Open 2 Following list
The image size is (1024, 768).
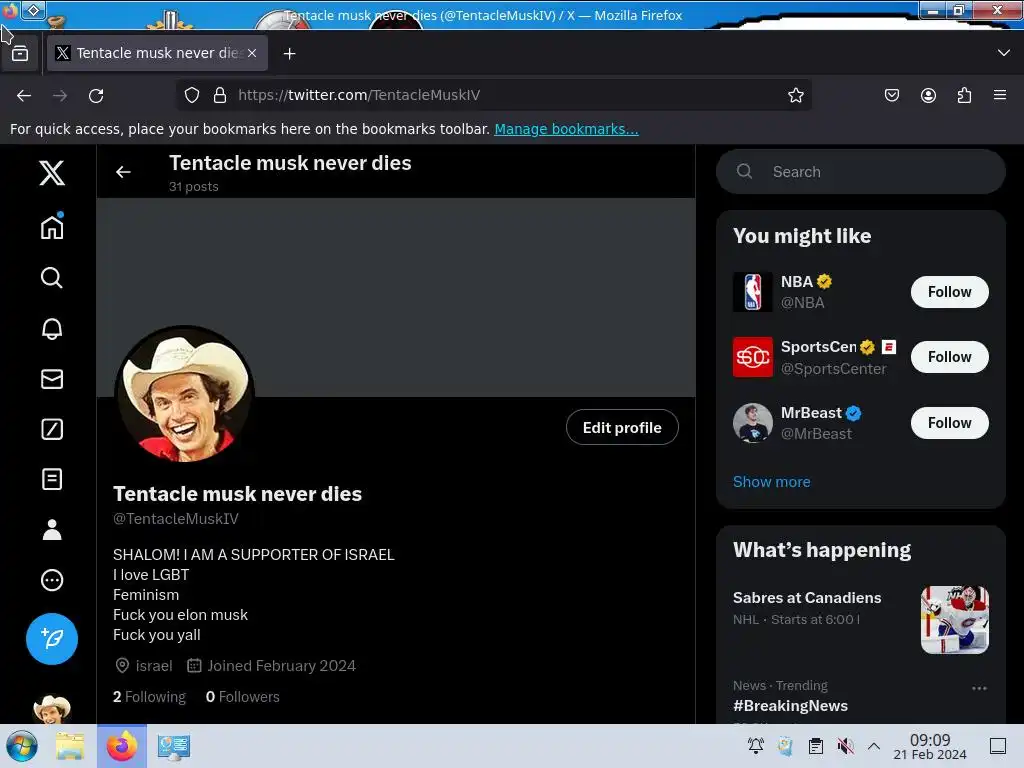(149, 697)
